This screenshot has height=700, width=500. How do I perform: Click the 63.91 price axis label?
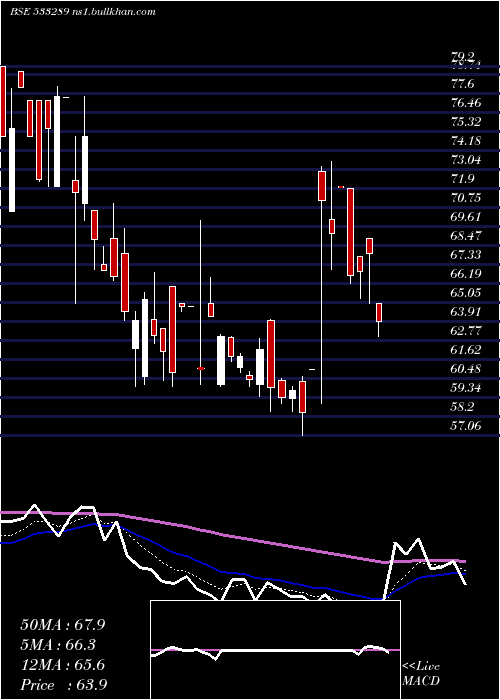pyautogui.click(x=466, y=311)
